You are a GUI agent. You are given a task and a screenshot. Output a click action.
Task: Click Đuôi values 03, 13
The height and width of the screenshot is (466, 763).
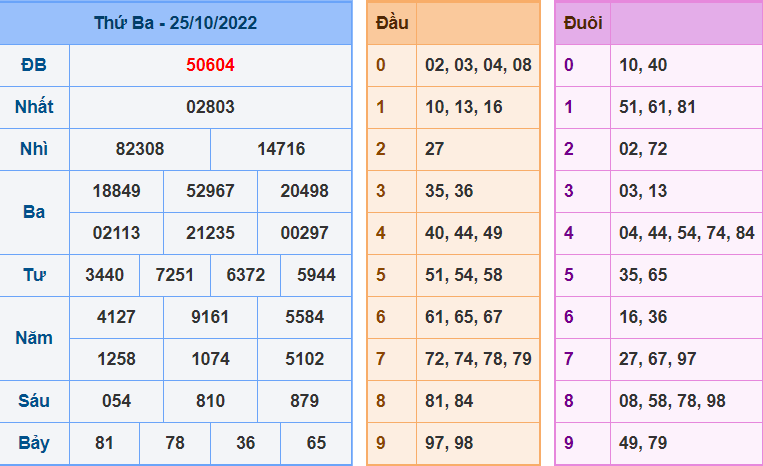coord(643,191)
